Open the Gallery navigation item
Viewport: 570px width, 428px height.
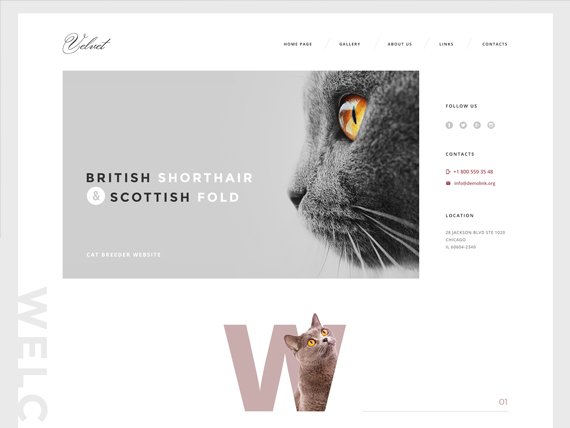click(350, 44)
